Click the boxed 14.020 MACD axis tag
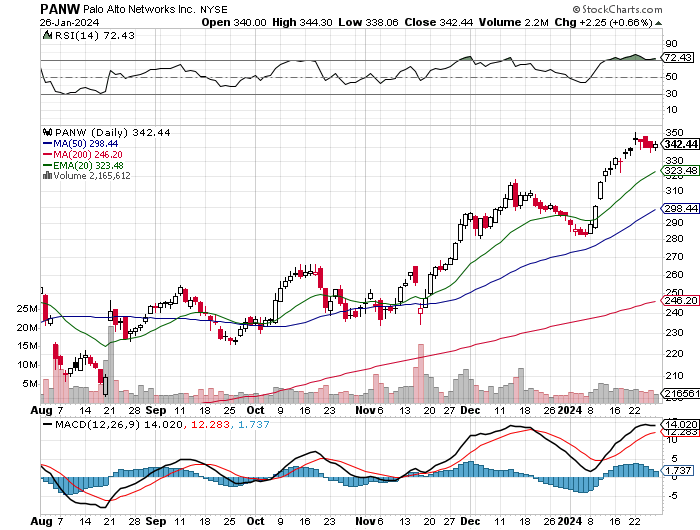 tap(681, 424)
